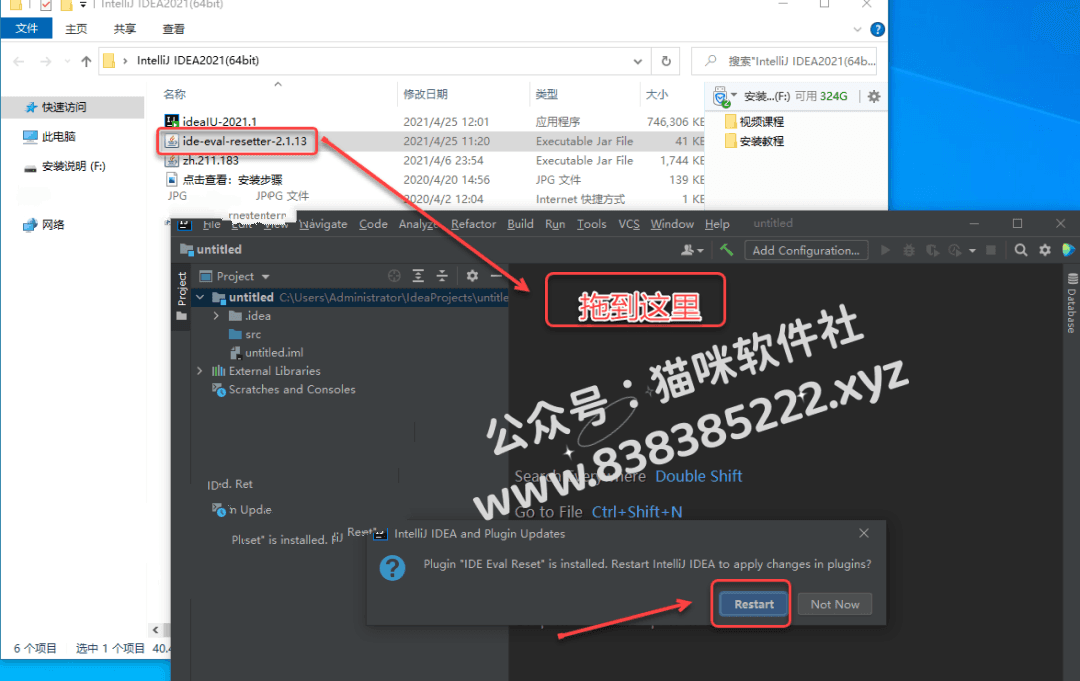Open the Refactor menu
This screenshot has width=1080, height=681.
point(473,224)
